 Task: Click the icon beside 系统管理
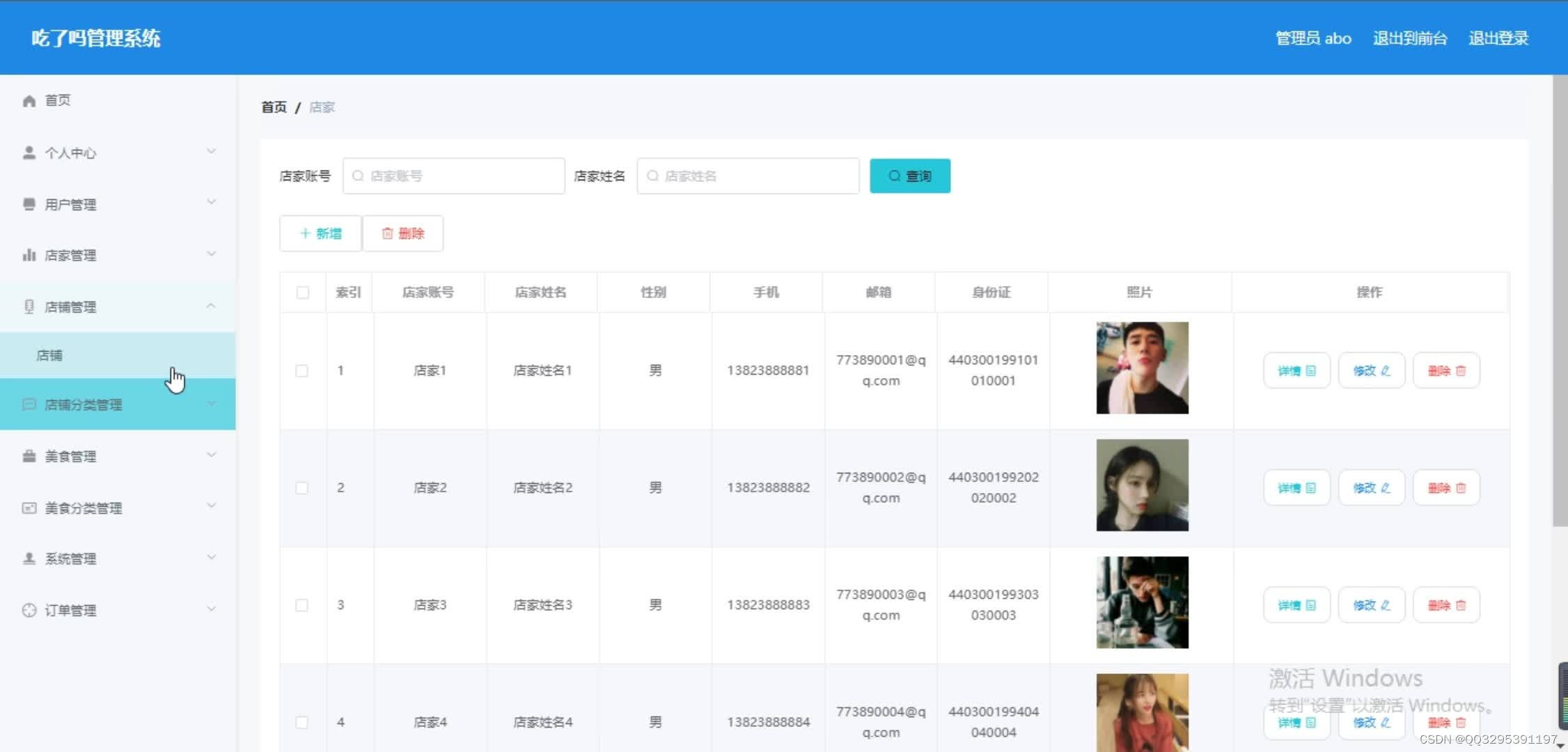coord(29,558)
